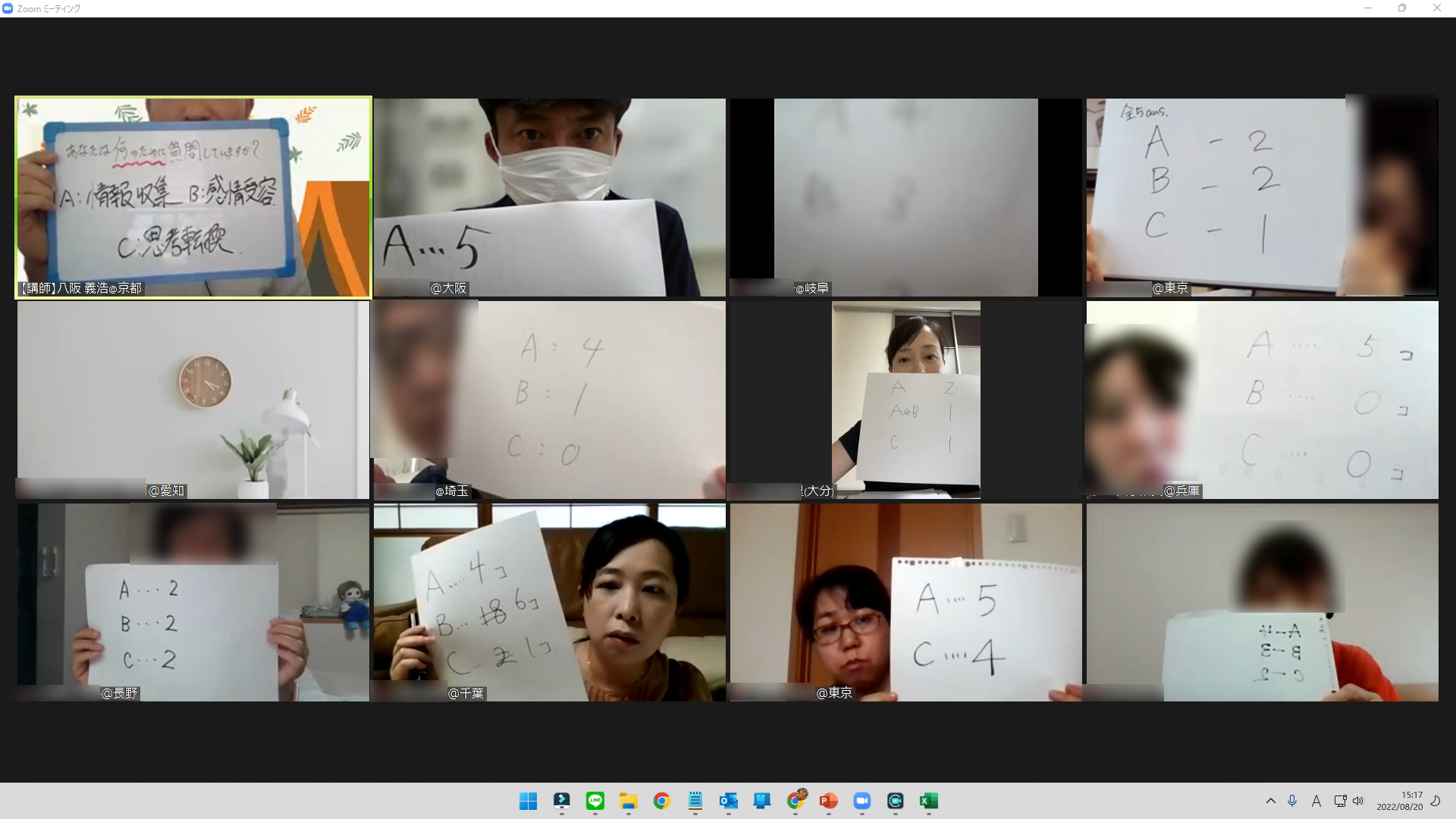Click the Windows Start button
Viewport: 1456px width, 819px height.
pos(529,801)
